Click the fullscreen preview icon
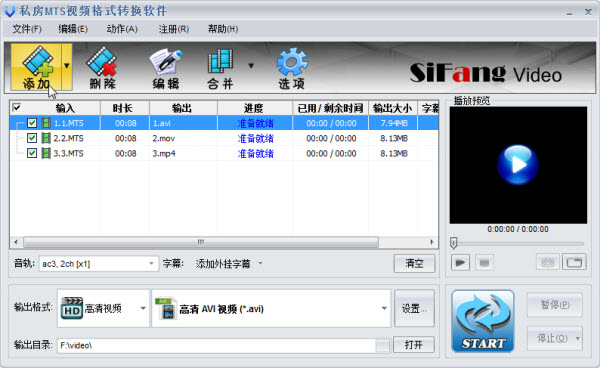 [574, 262]
